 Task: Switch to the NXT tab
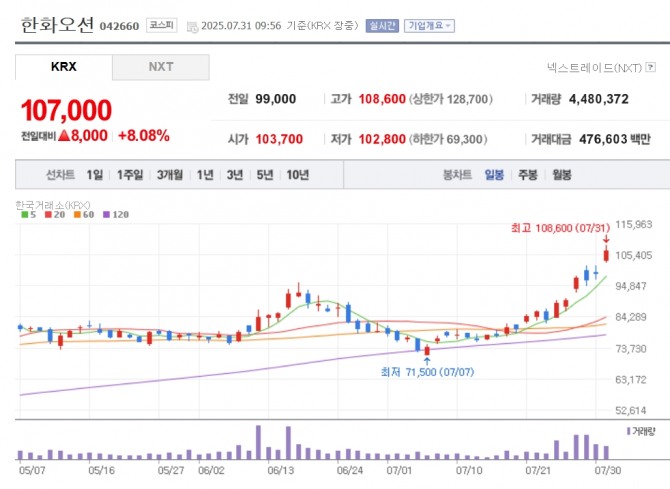pos(161,67)
